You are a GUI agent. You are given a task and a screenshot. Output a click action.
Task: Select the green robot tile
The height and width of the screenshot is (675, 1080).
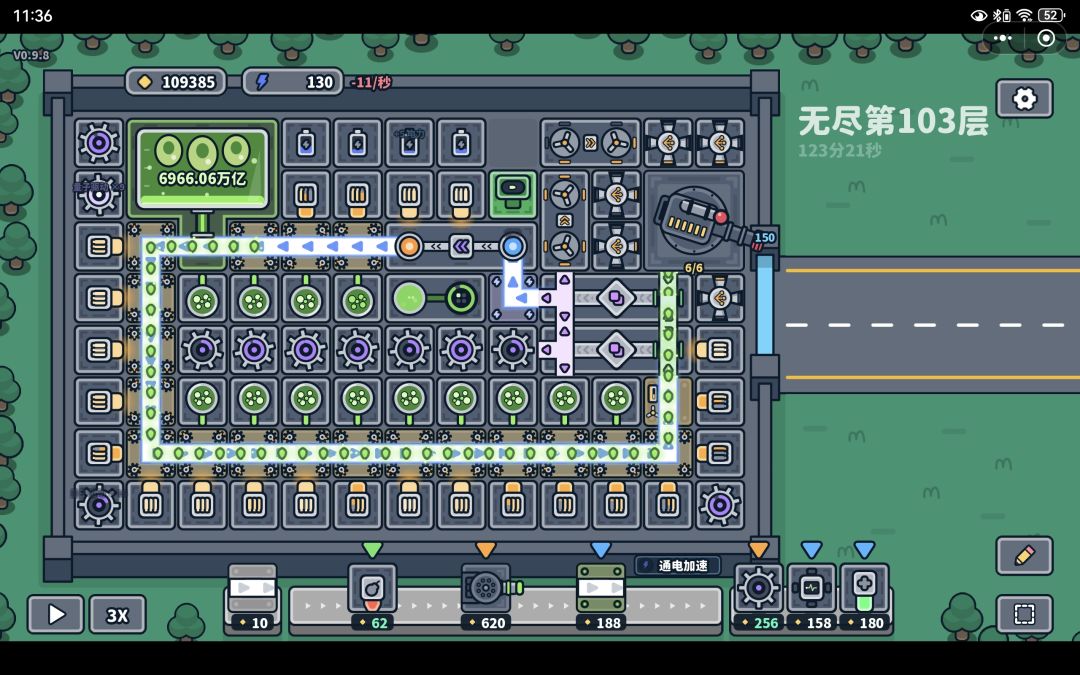pyautogui.click(x=513, y=194)
